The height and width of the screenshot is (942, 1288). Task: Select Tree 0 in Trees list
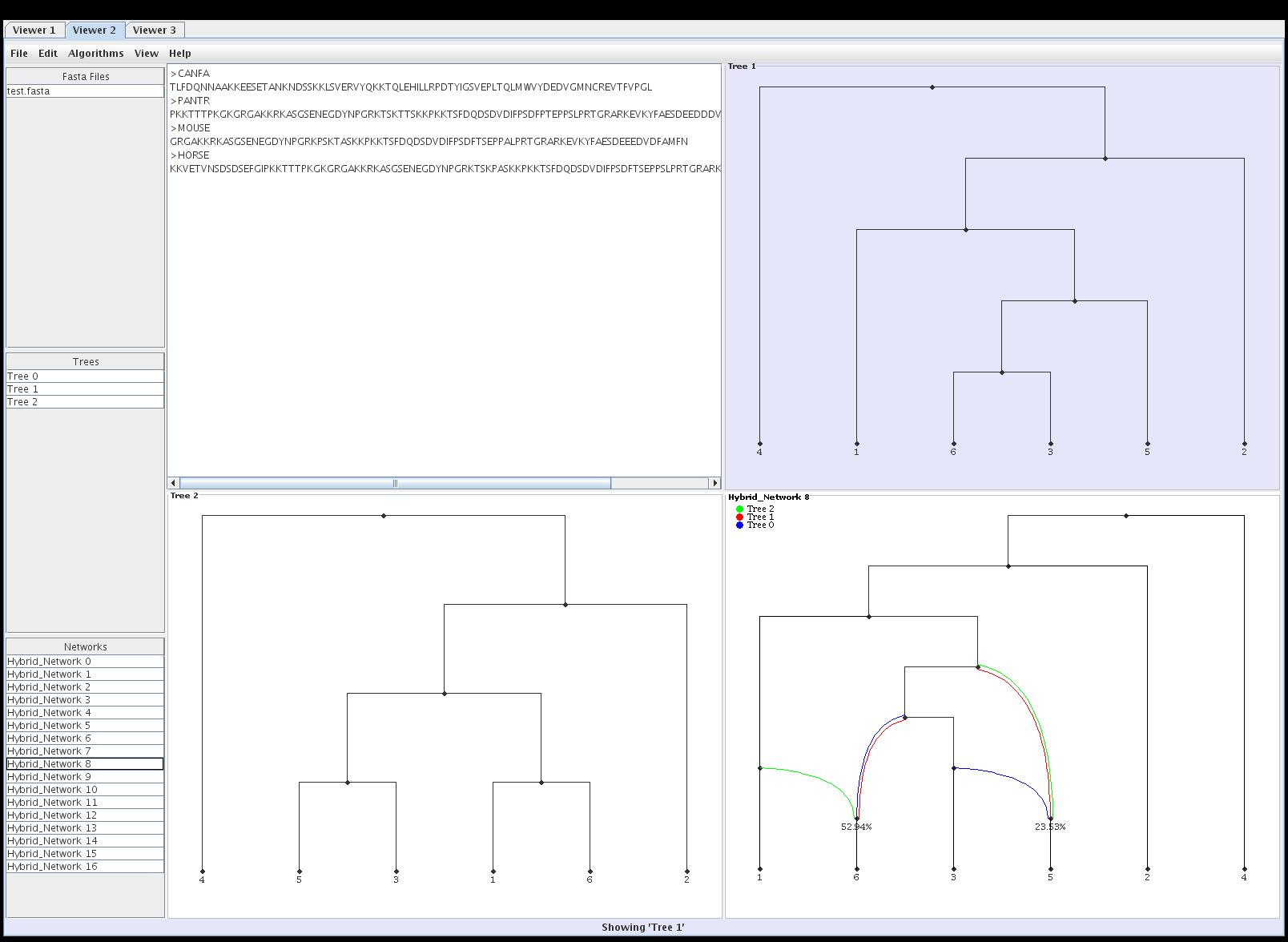pyautogui.click(x=85, y=376)
